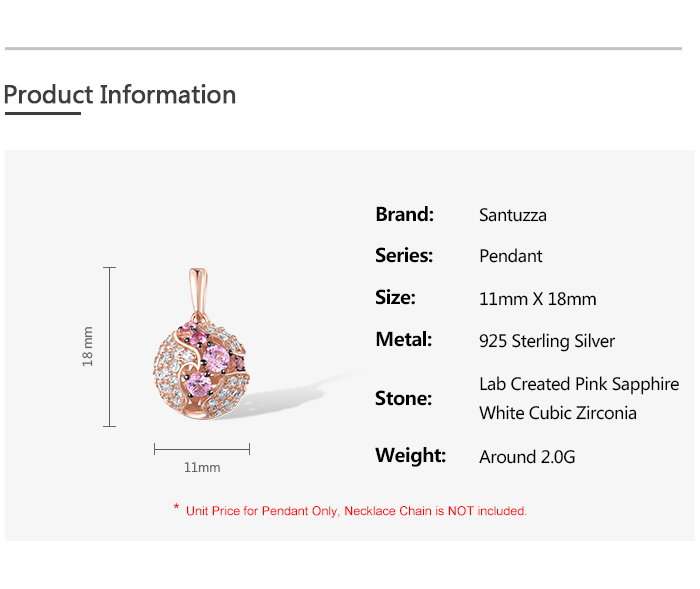
Task: Select the White Cubic Zirconia text
Action: coord(558,413)
